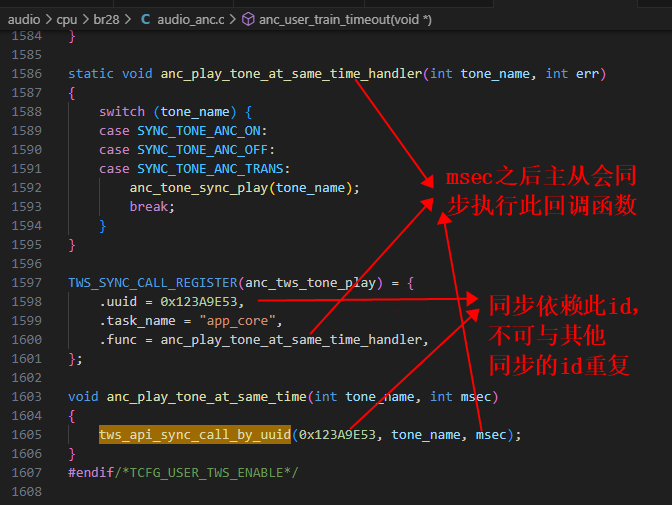Click anc_tws_tone_play identifier
Image resolution: width=672 pixels, height=505 pixels.
point(310,283)
